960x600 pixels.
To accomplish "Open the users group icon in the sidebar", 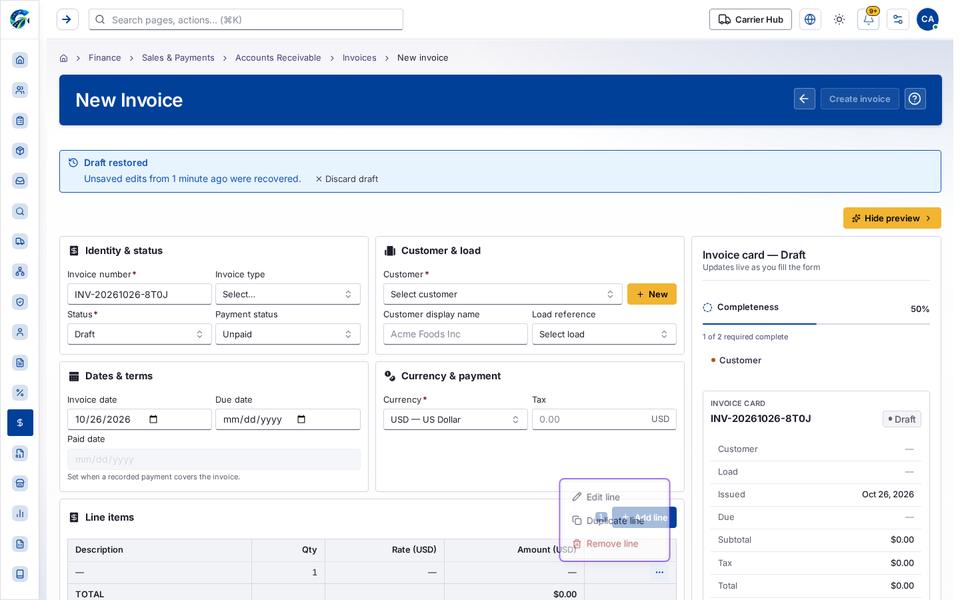I will coord(20,90).
